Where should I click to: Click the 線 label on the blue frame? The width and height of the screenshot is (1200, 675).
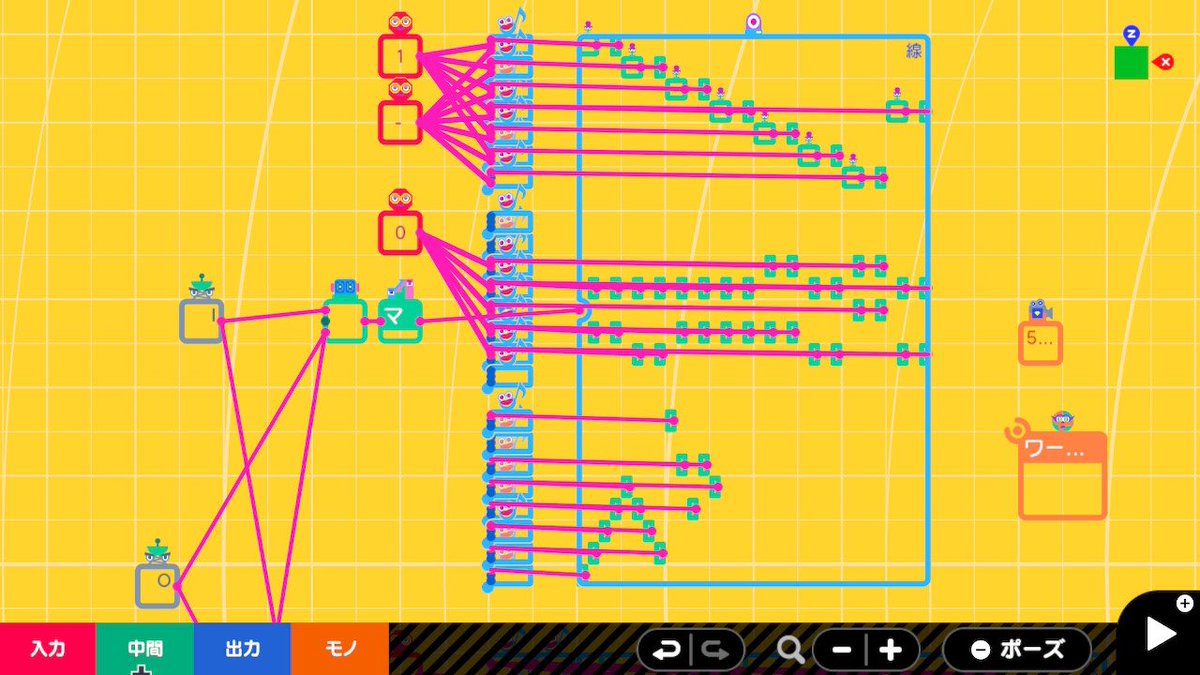(x=913, y=52)
